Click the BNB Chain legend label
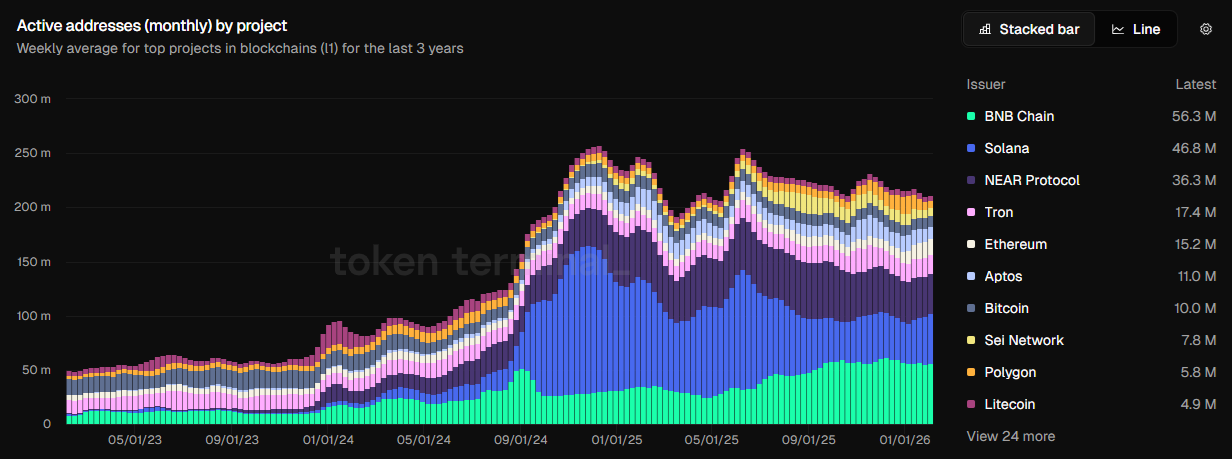The image size is (1232, 459). point(1019,116)
